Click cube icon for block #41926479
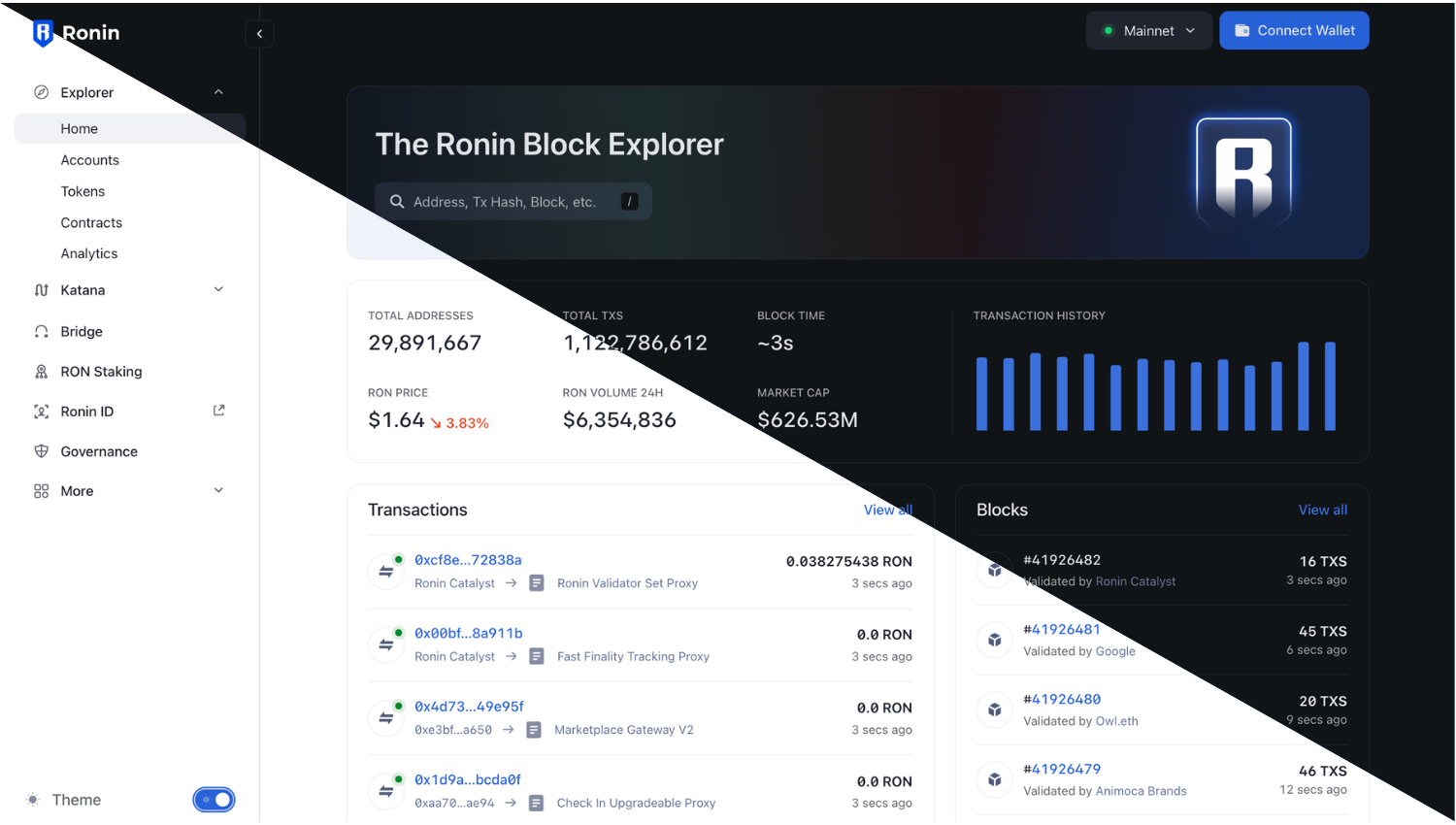 995,779
